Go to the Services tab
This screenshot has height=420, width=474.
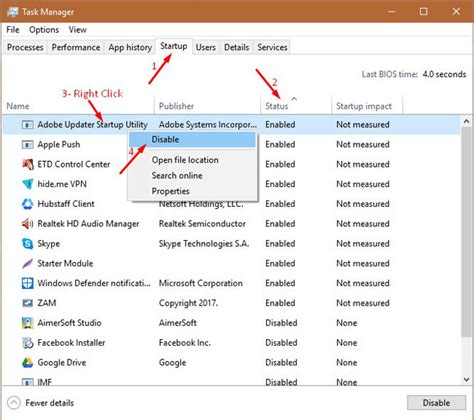coord(272,47)
